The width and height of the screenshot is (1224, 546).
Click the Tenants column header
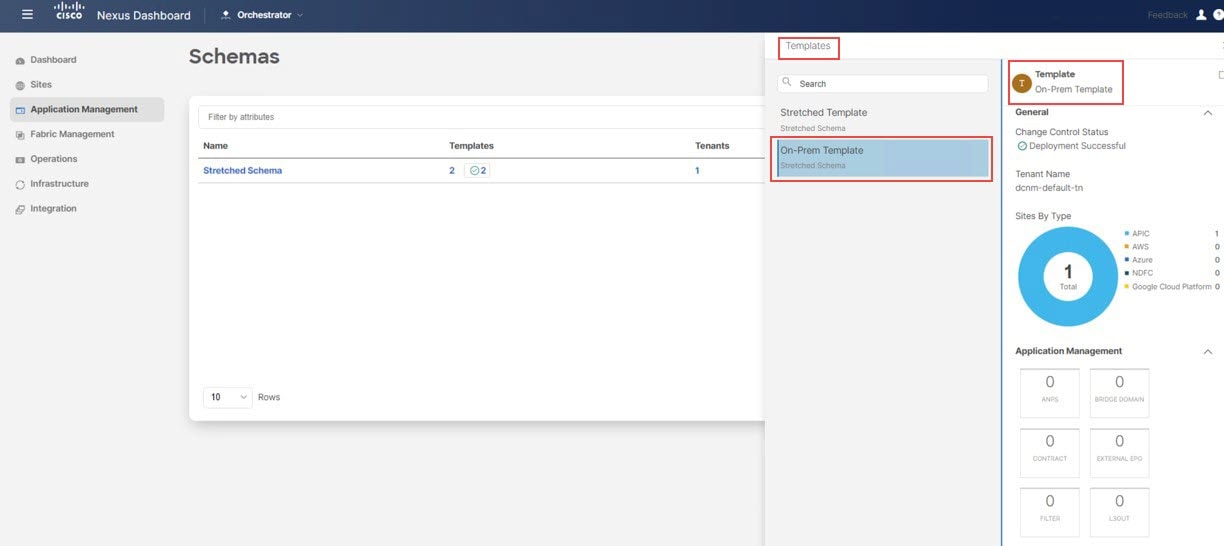712,146
